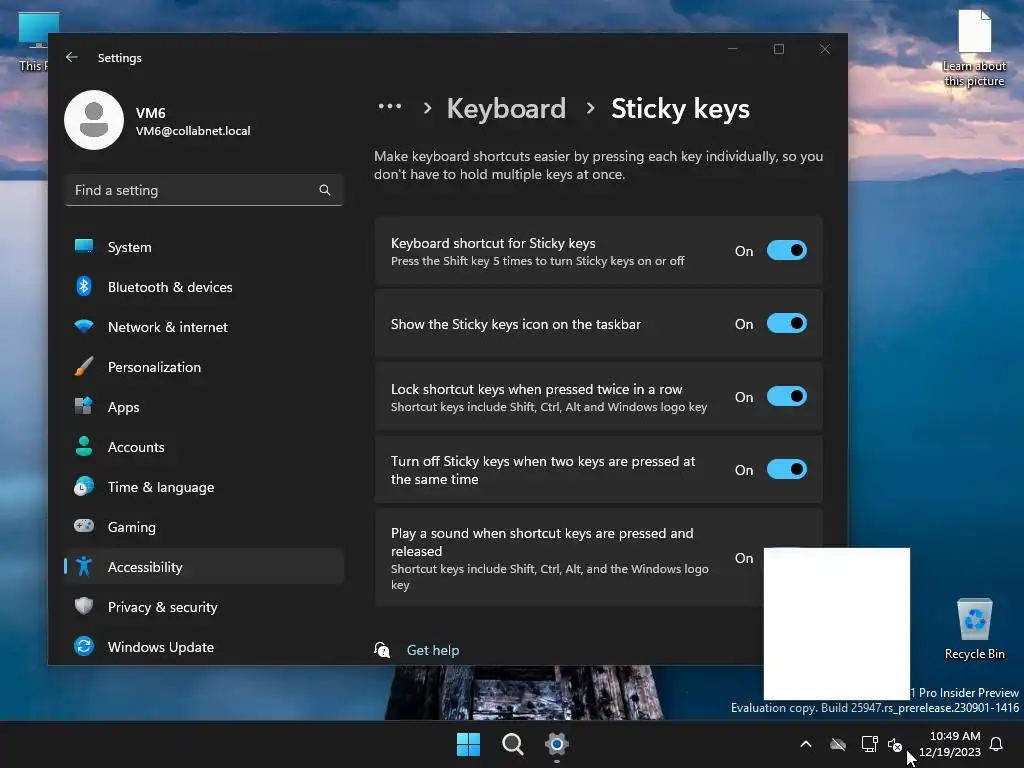Click the Time & language clock icon
Viewport: 1024px width, 768px height.
pos(84,487)
